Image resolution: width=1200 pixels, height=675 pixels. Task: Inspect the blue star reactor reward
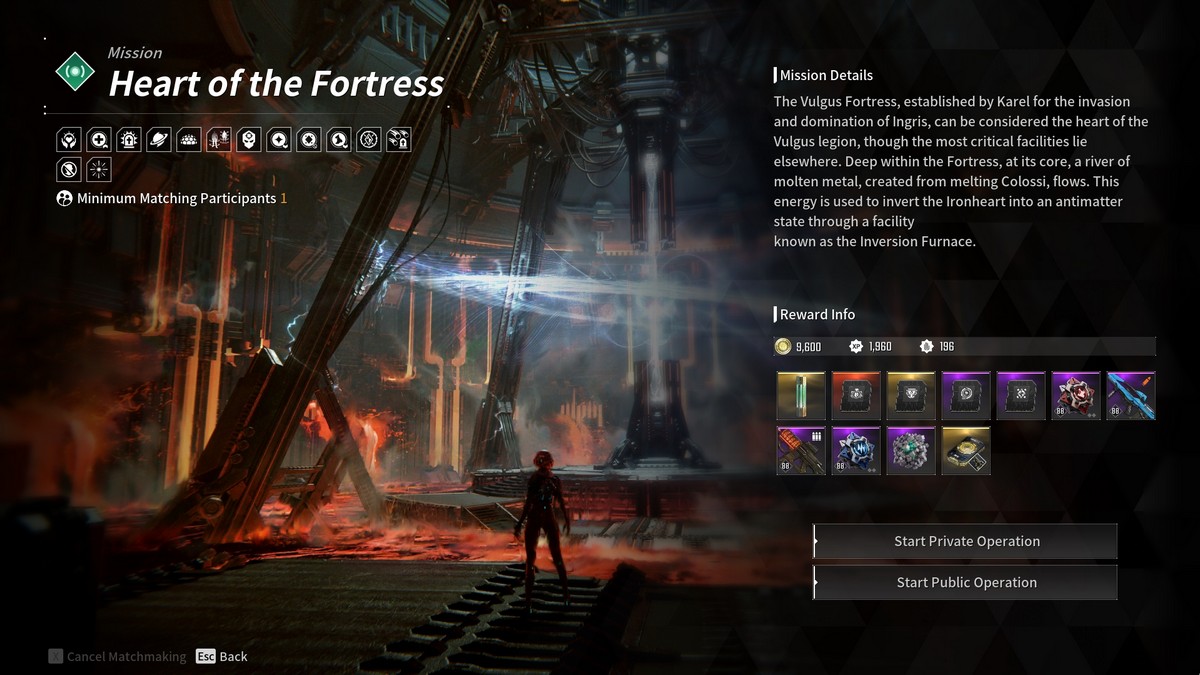[856, 450]
